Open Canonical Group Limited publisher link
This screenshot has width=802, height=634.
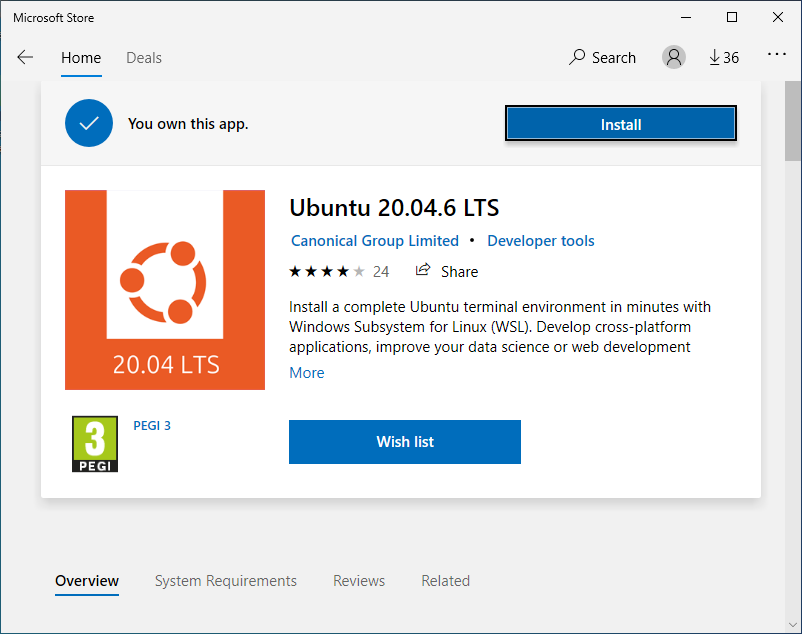[x=375, y=241]
